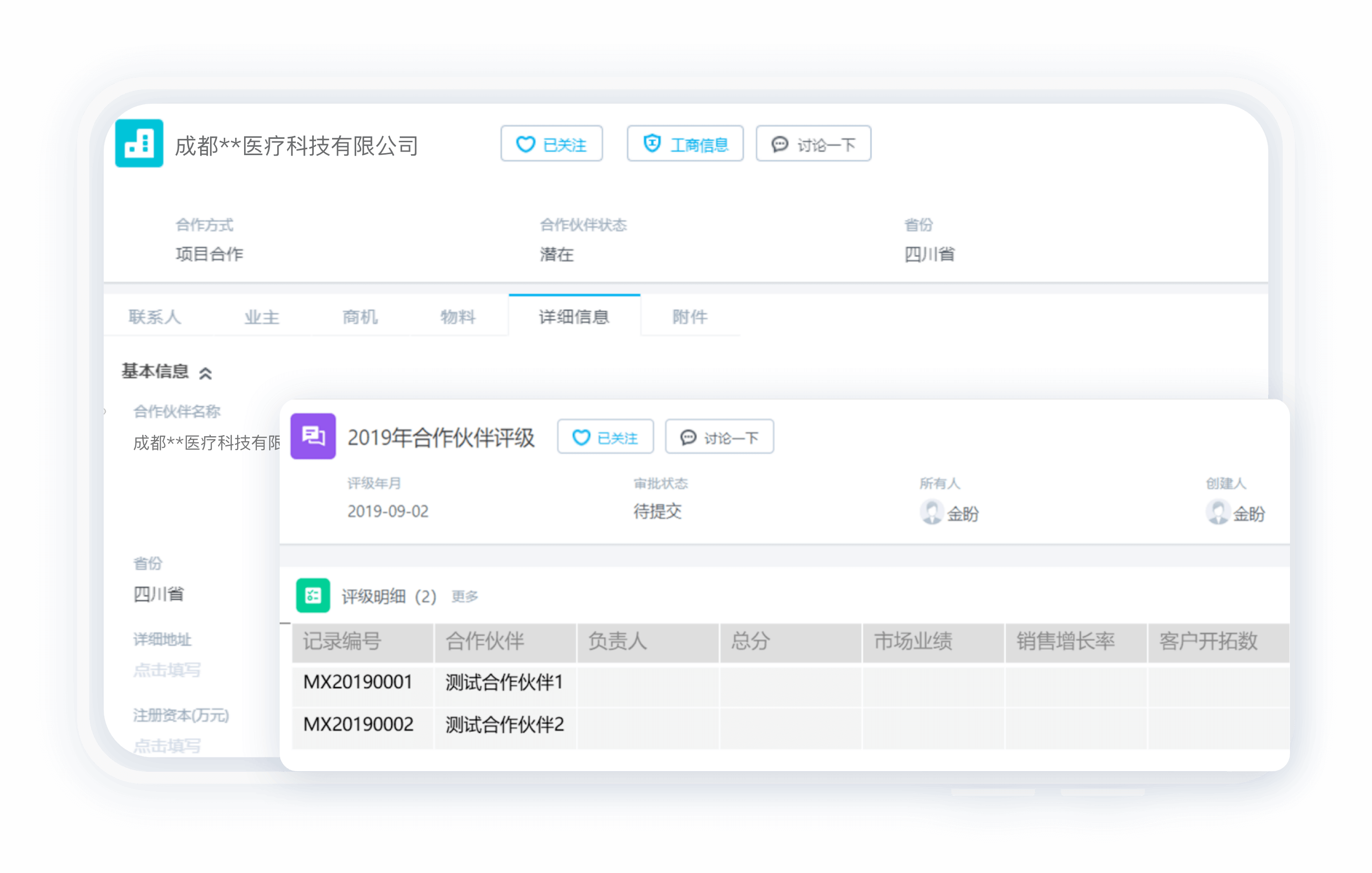This screenshot has width=1372, height=873.
Task: Click the 总分 column header
Action: tap(791, 642)
